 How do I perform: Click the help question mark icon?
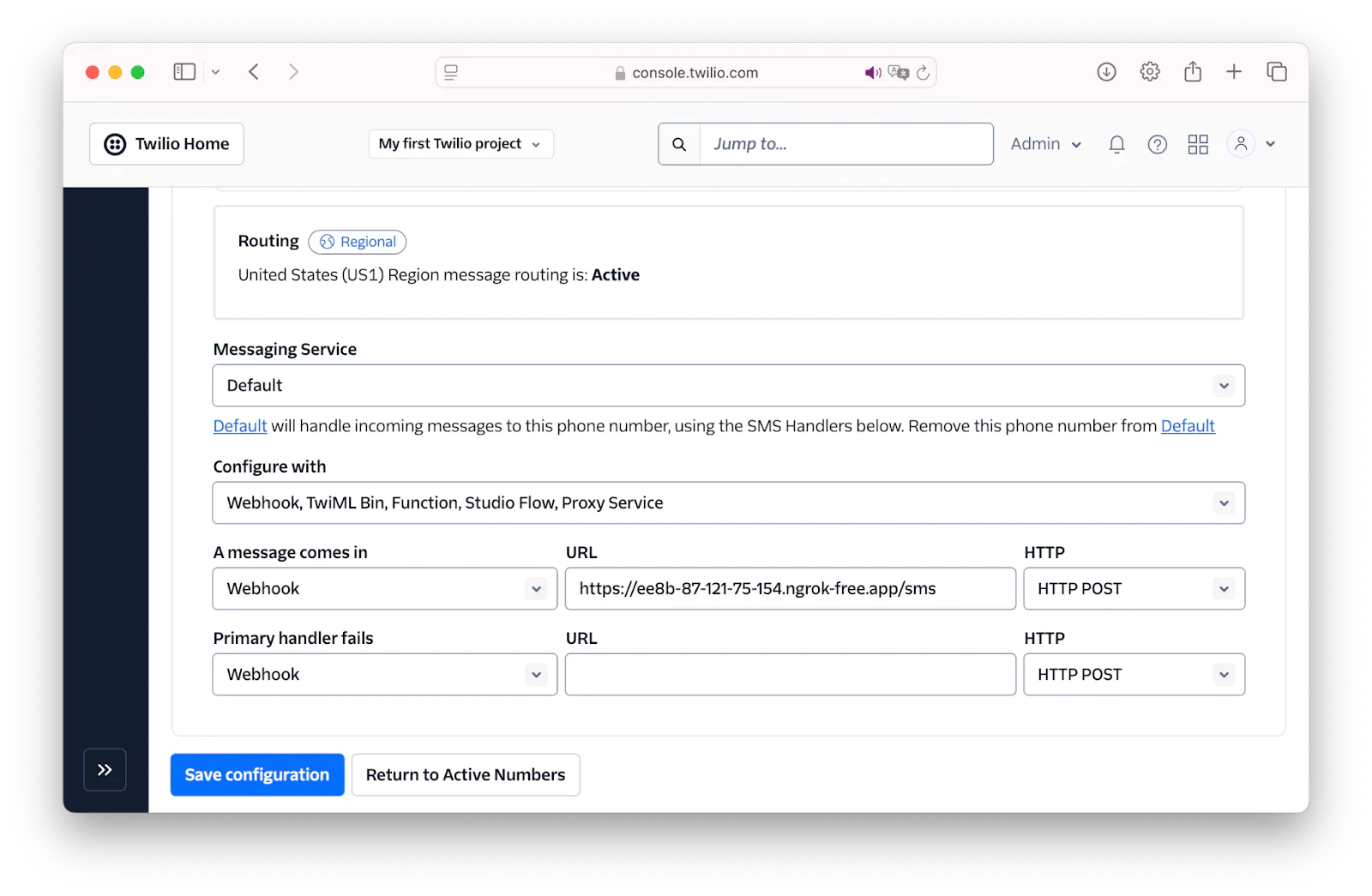[1157, 144]
